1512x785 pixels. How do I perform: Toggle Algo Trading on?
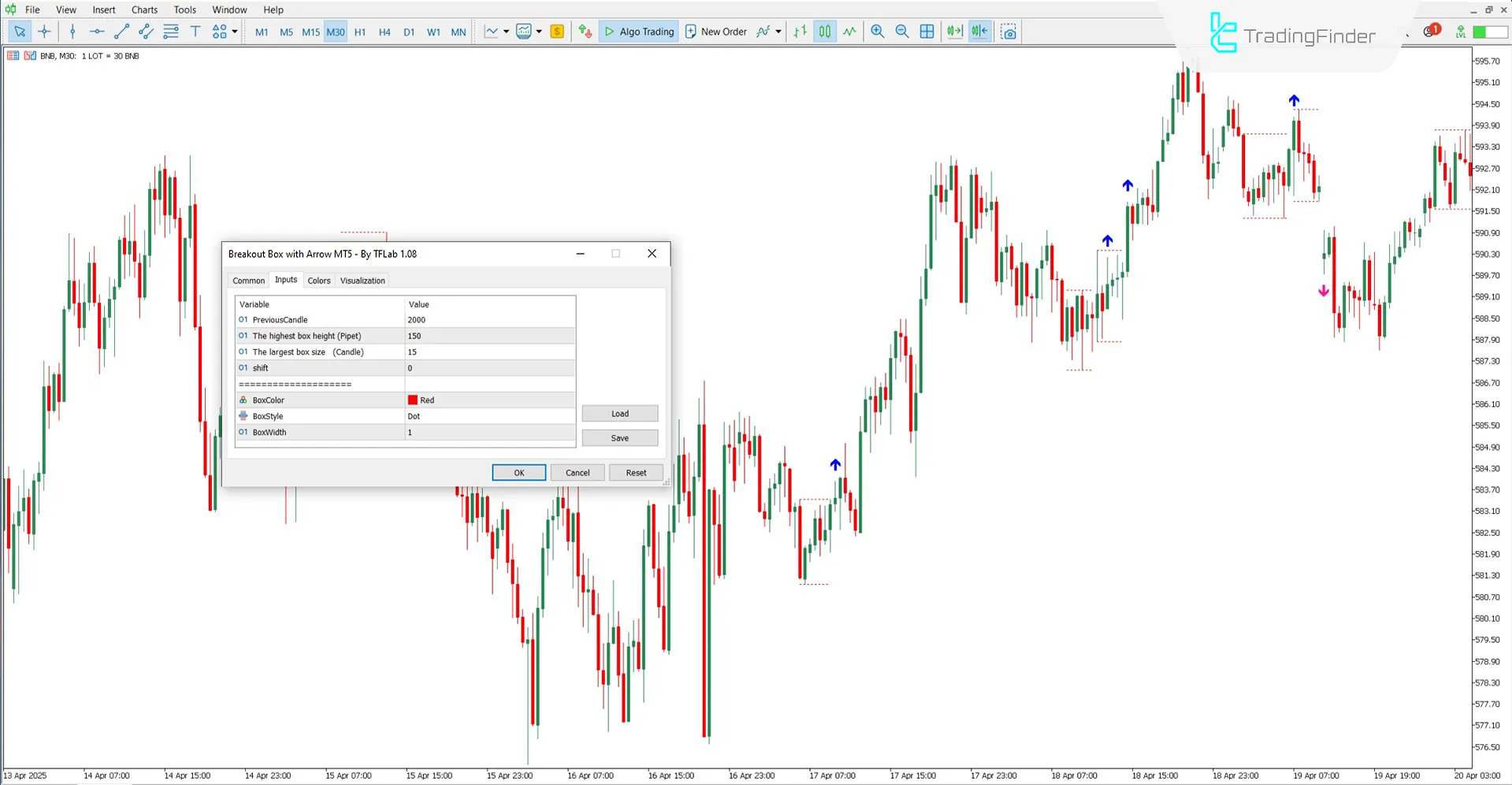click(638, 32)
